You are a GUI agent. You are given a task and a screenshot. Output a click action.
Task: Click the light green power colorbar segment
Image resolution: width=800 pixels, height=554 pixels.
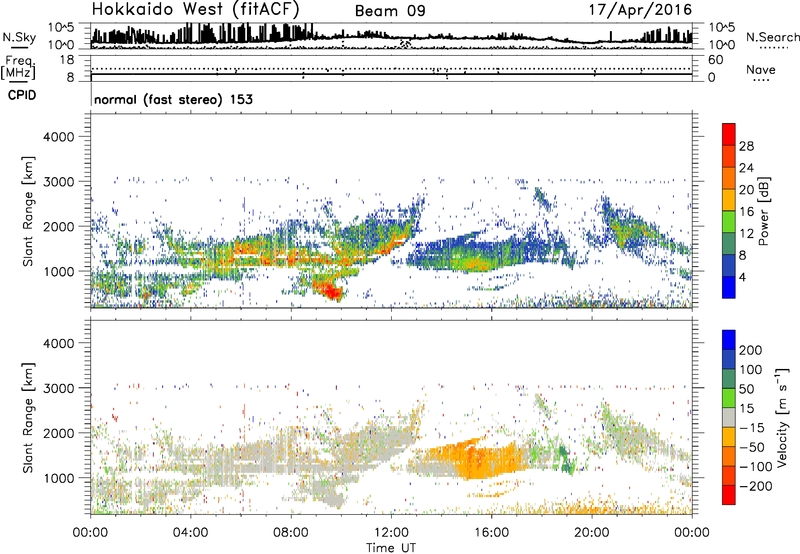(x=729, y=221)
